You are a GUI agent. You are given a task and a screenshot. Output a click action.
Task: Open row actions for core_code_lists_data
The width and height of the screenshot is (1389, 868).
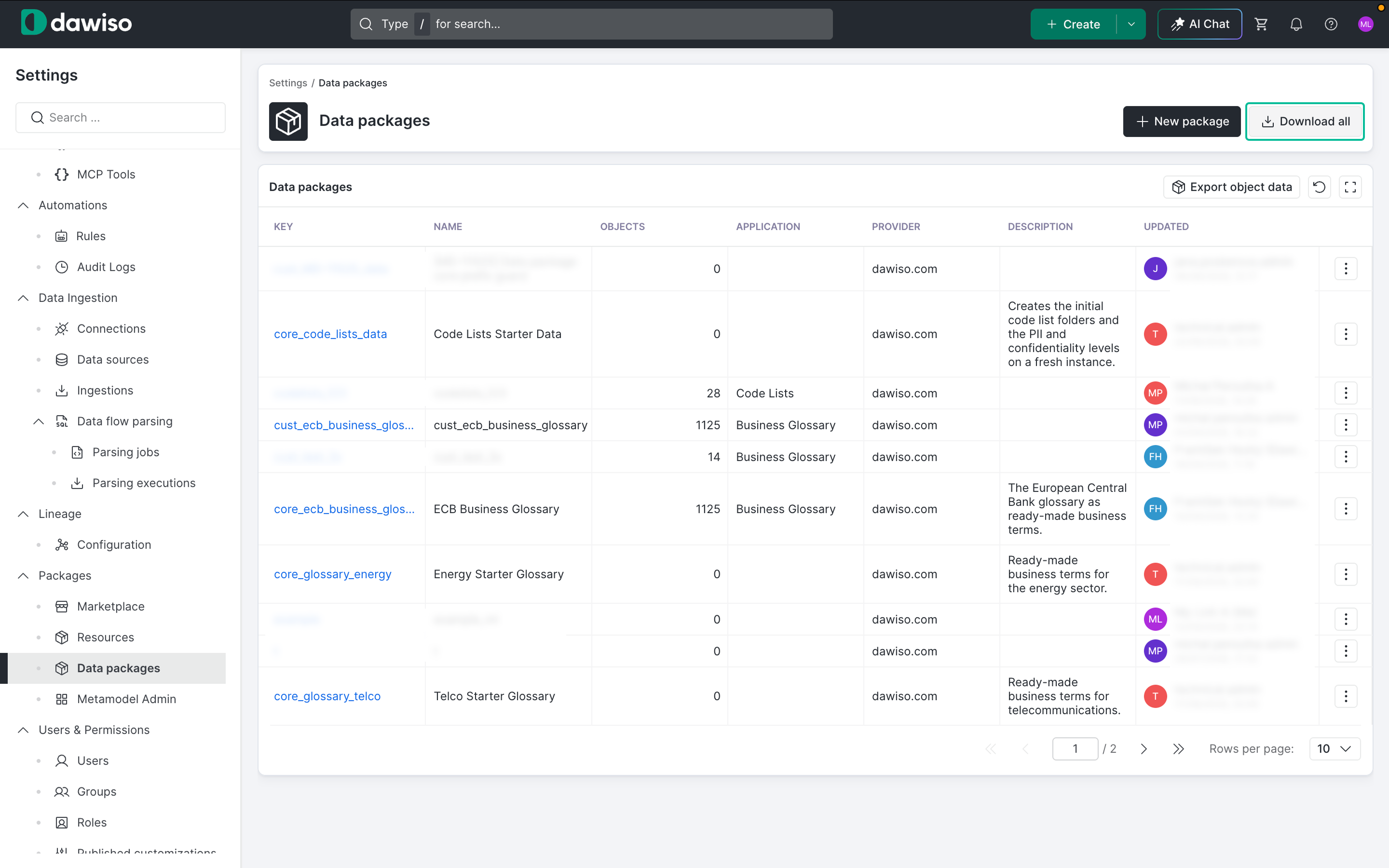tap(1346, 334)
